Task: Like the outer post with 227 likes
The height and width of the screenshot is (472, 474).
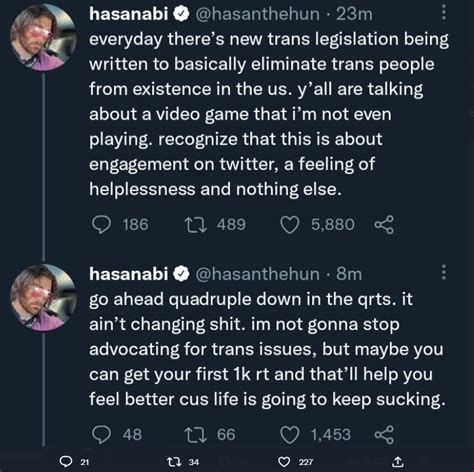Action: point(284,462)
